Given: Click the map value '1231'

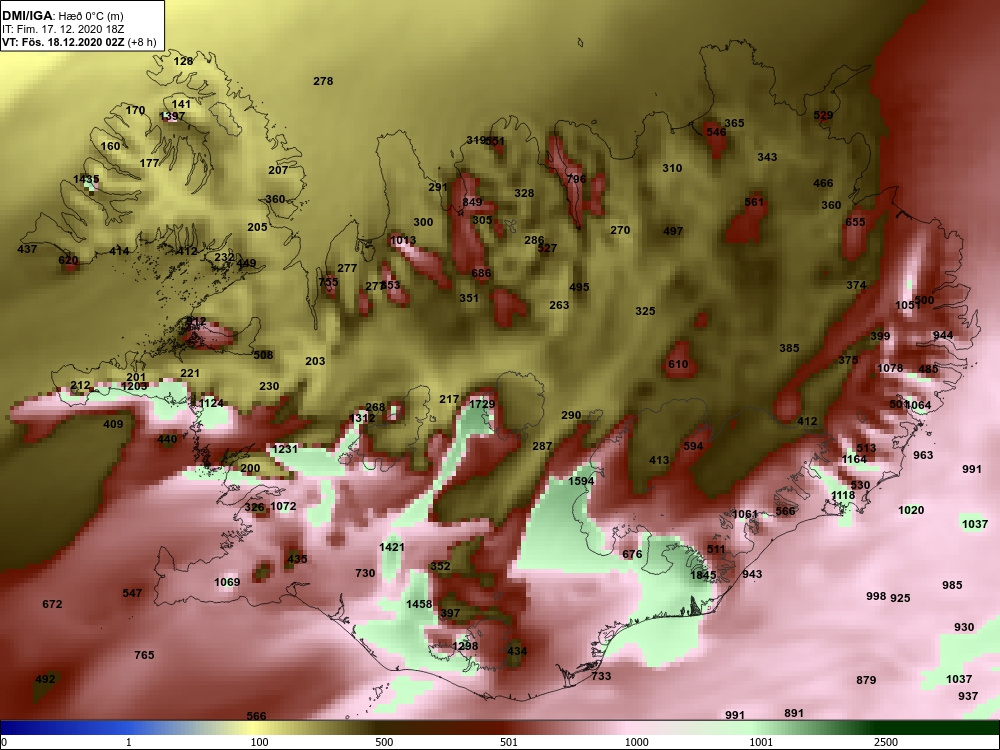Looking at the screenshot, I should (285, 449).
